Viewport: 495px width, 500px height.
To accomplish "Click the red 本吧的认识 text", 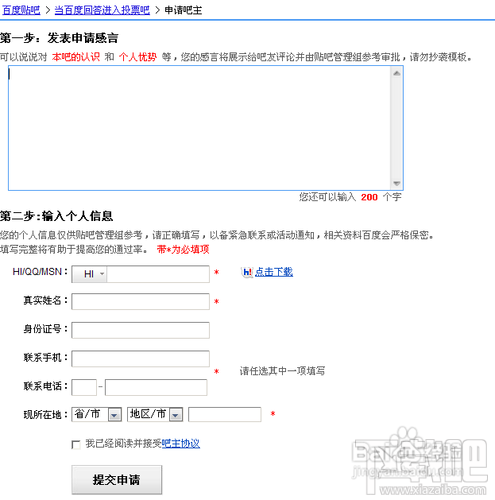I will [x=76, y=57].
